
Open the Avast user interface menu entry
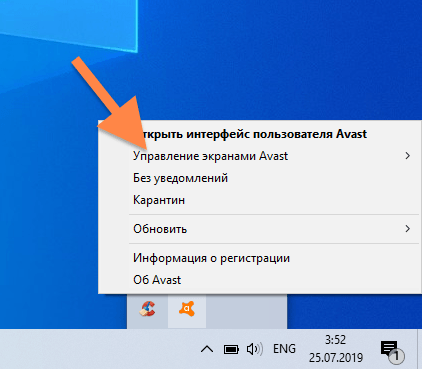[259, 134]
